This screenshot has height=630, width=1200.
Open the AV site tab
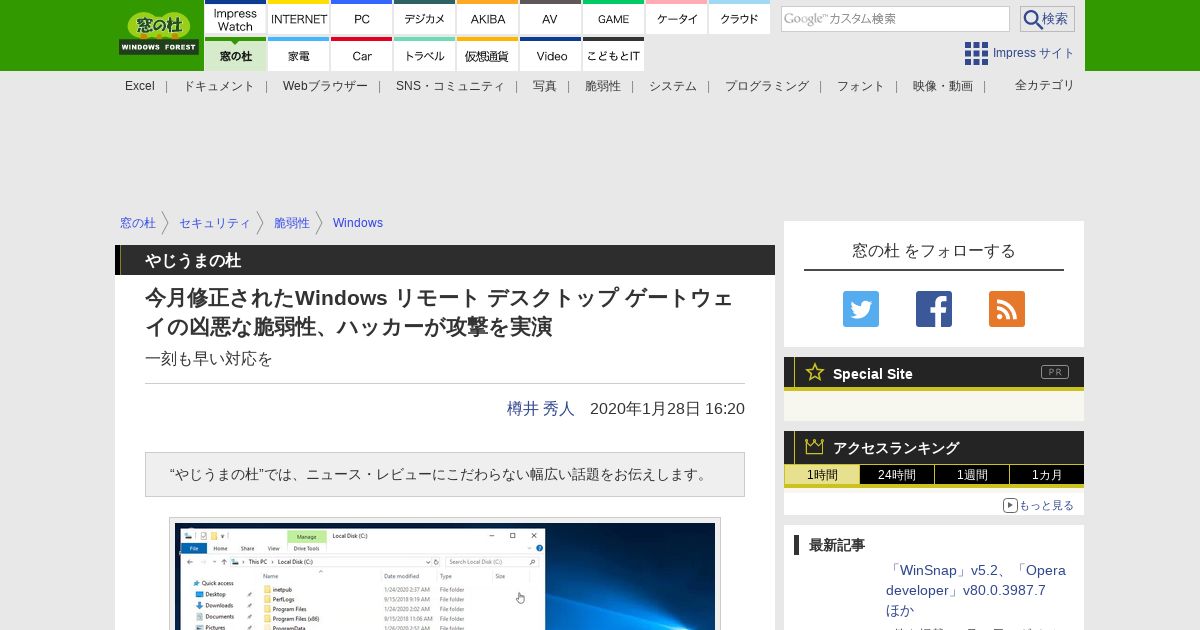550,18
